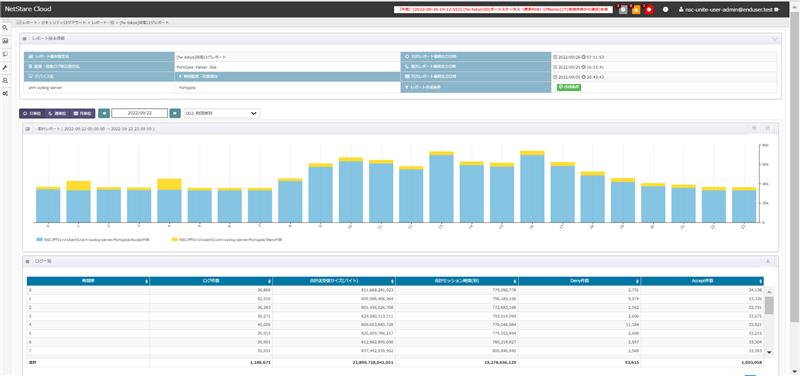This screenshot has width=800, height=376.
Task: Open the chat icon in left sidebar
Action: point(5,54)
